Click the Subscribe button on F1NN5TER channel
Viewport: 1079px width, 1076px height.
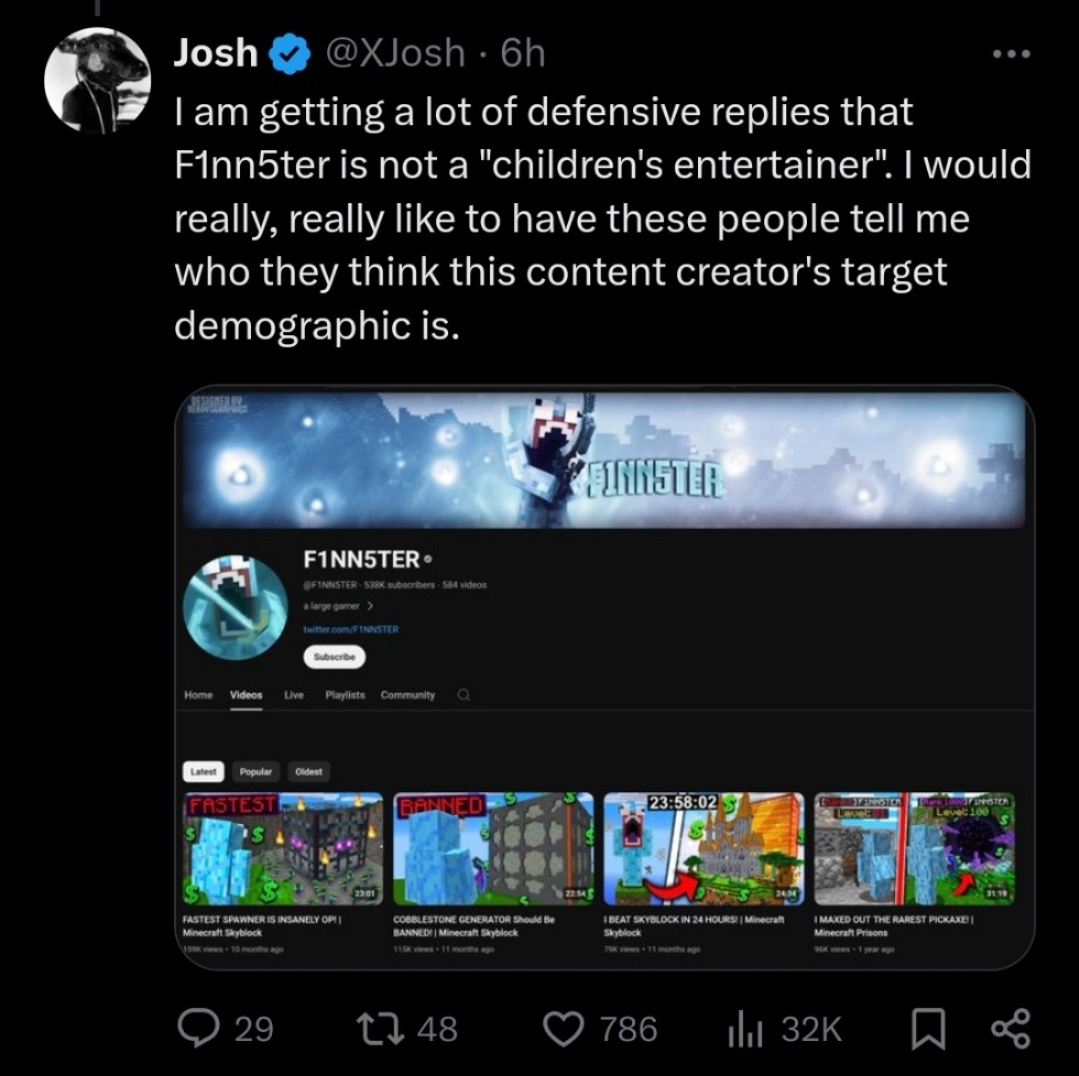334,657
